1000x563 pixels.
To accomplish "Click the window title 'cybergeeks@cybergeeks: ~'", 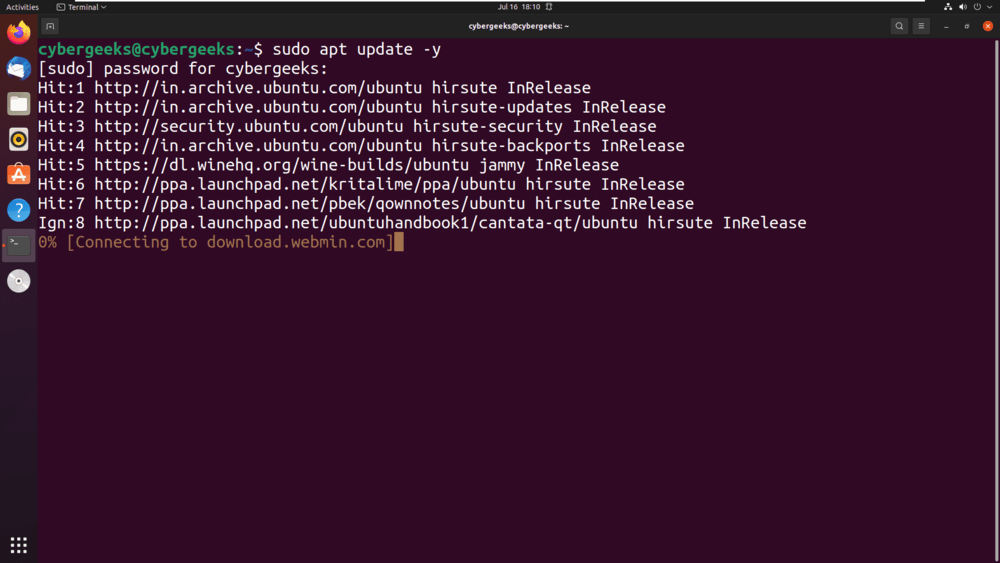I will click(518, 26).
